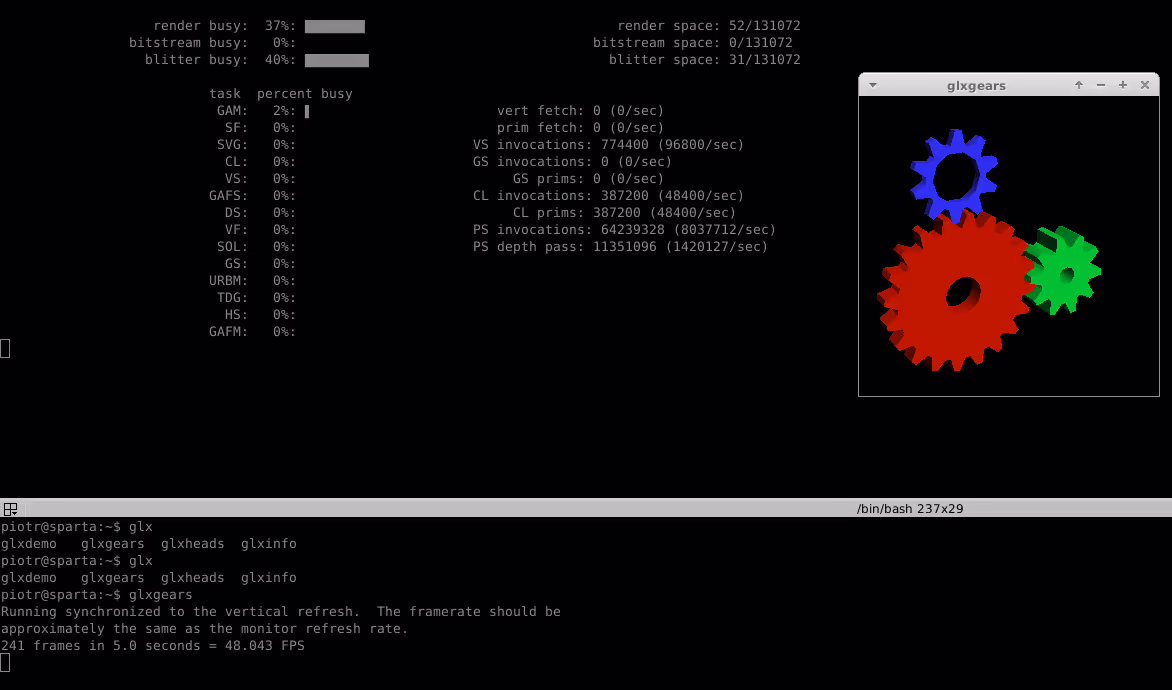1172x690 pixels.
Task: Close the glxgears window
Action: [x=1145, y=85]
